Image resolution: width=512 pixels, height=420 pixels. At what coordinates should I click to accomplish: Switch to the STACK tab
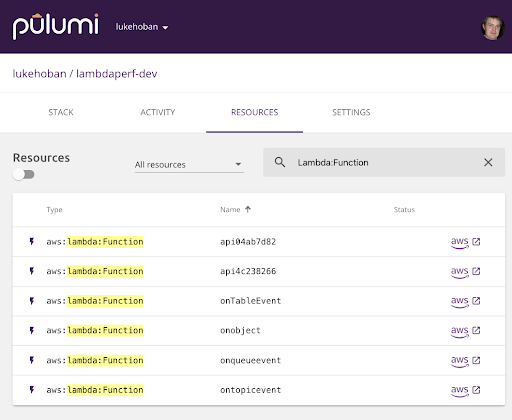coord(61,112)
